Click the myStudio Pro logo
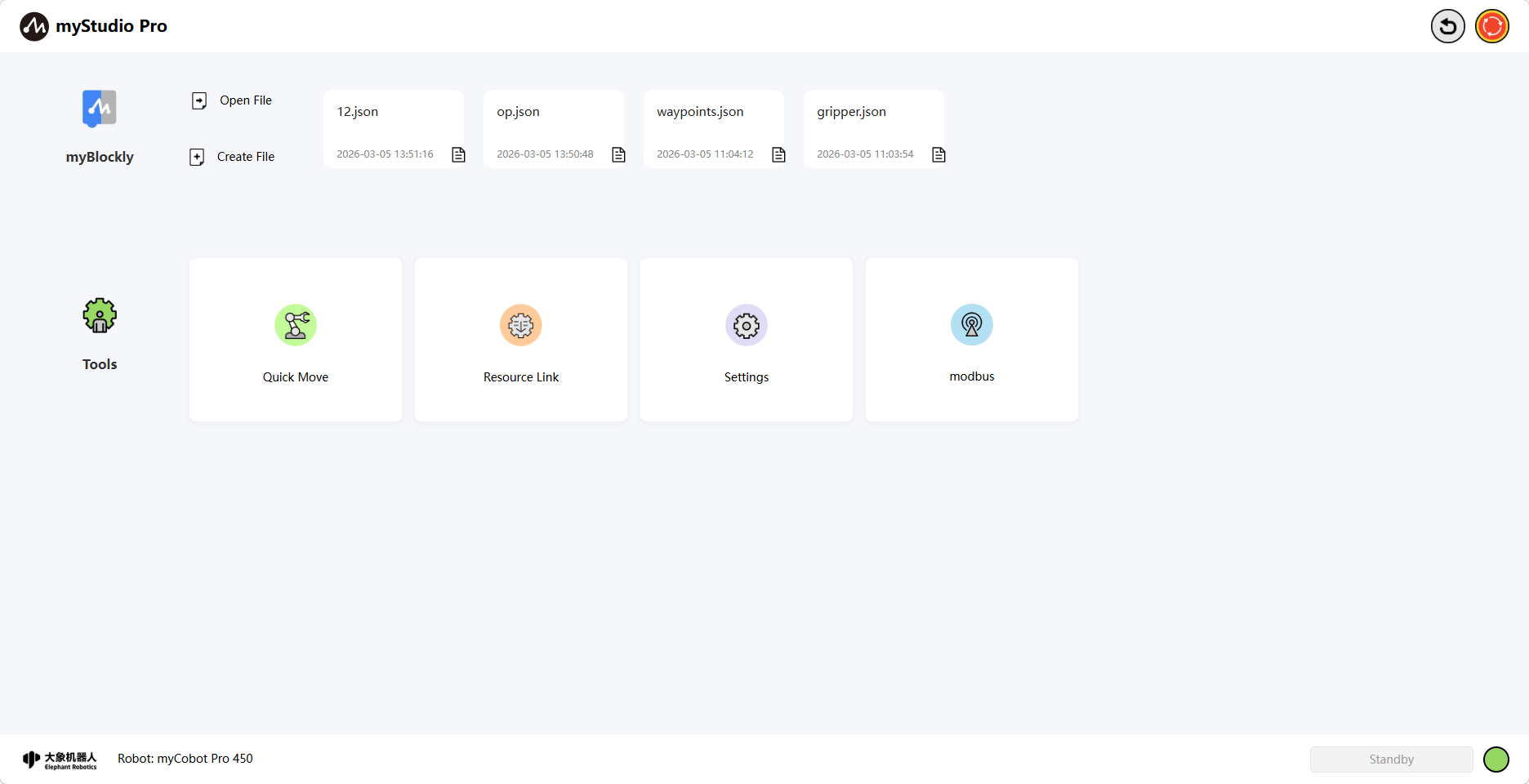This screenshot has width=1529, height=784. click(92, 25)
